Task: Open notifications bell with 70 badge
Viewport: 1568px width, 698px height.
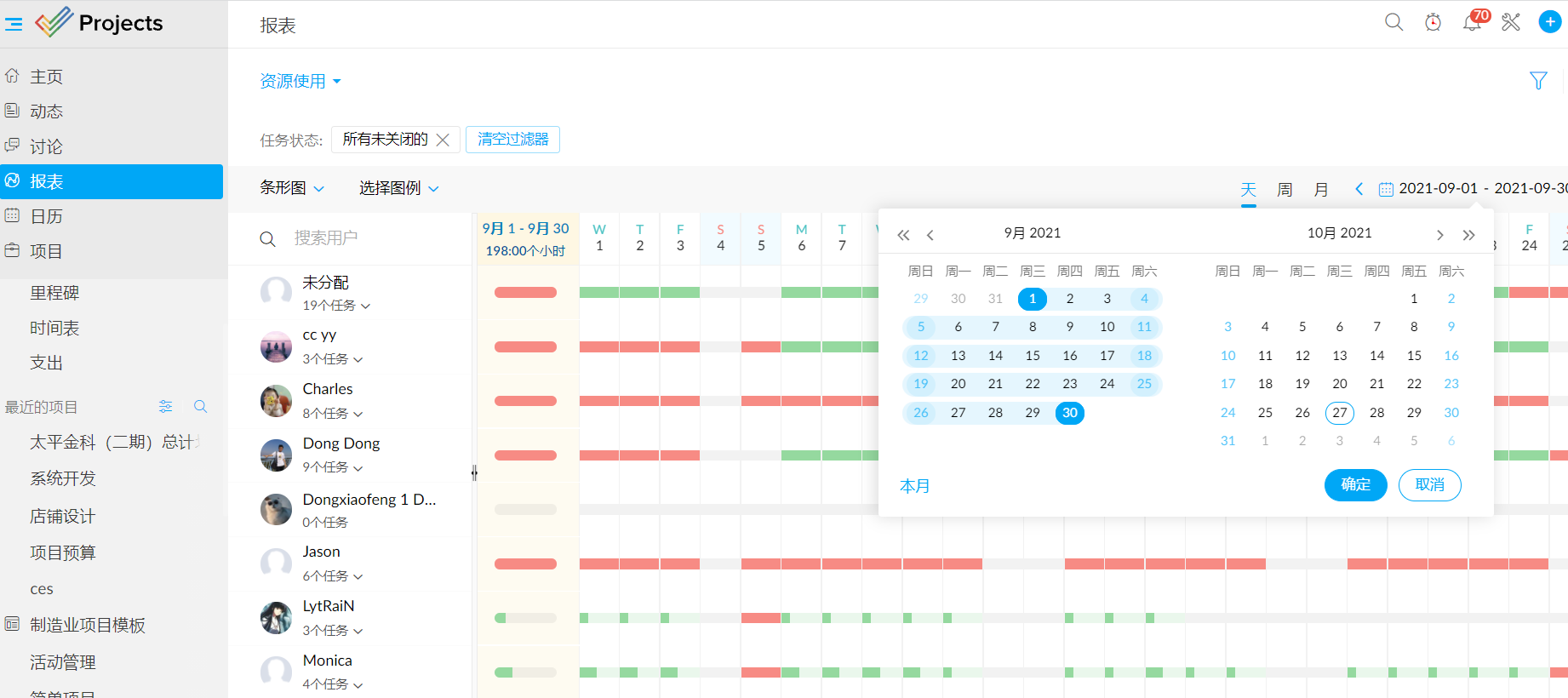Action: (x=1472, y=22)
